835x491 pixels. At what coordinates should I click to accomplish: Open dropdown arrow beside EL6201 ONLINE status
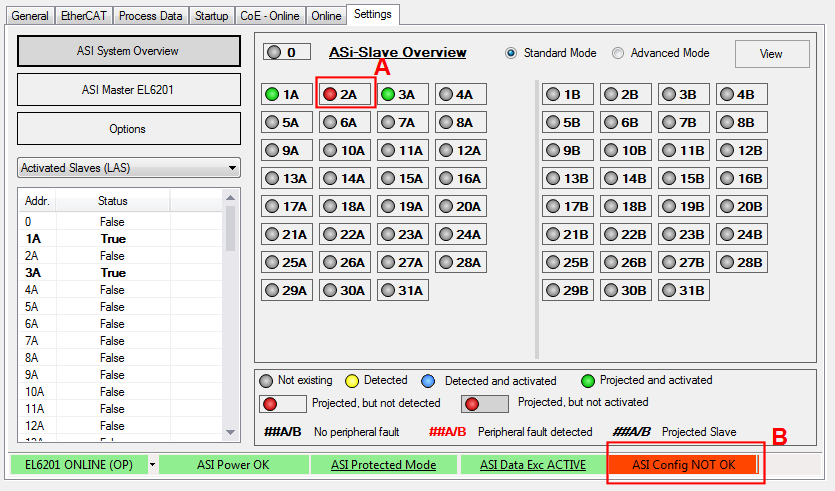click(152, 465)
